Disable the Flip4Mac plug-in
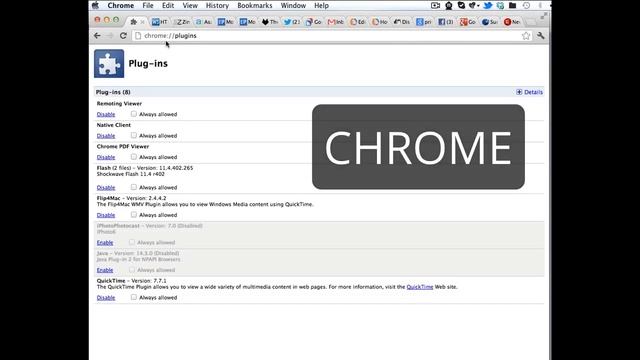This screenshot has height=360, width=640. tap(106, 215)
